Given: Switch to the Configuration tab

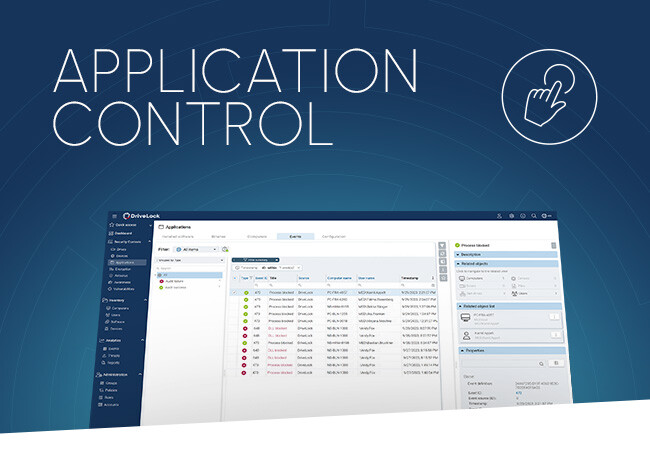Looking at the screenshot, I should coord(334,237).
